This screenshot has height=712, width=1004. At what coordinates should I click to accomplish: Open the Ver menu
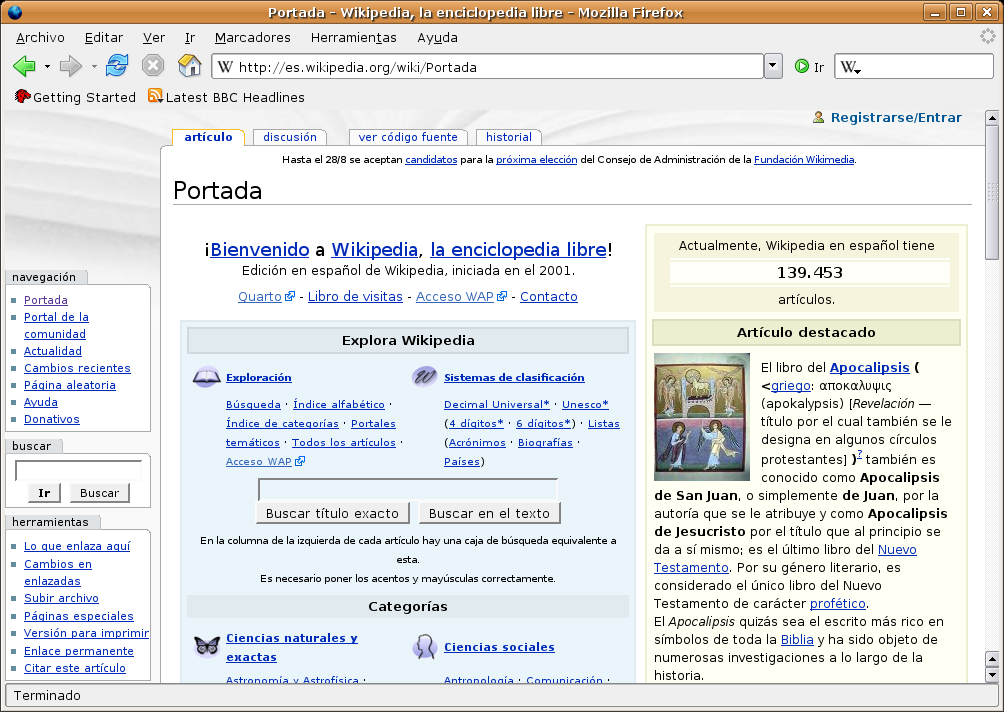tap(154, 37)
